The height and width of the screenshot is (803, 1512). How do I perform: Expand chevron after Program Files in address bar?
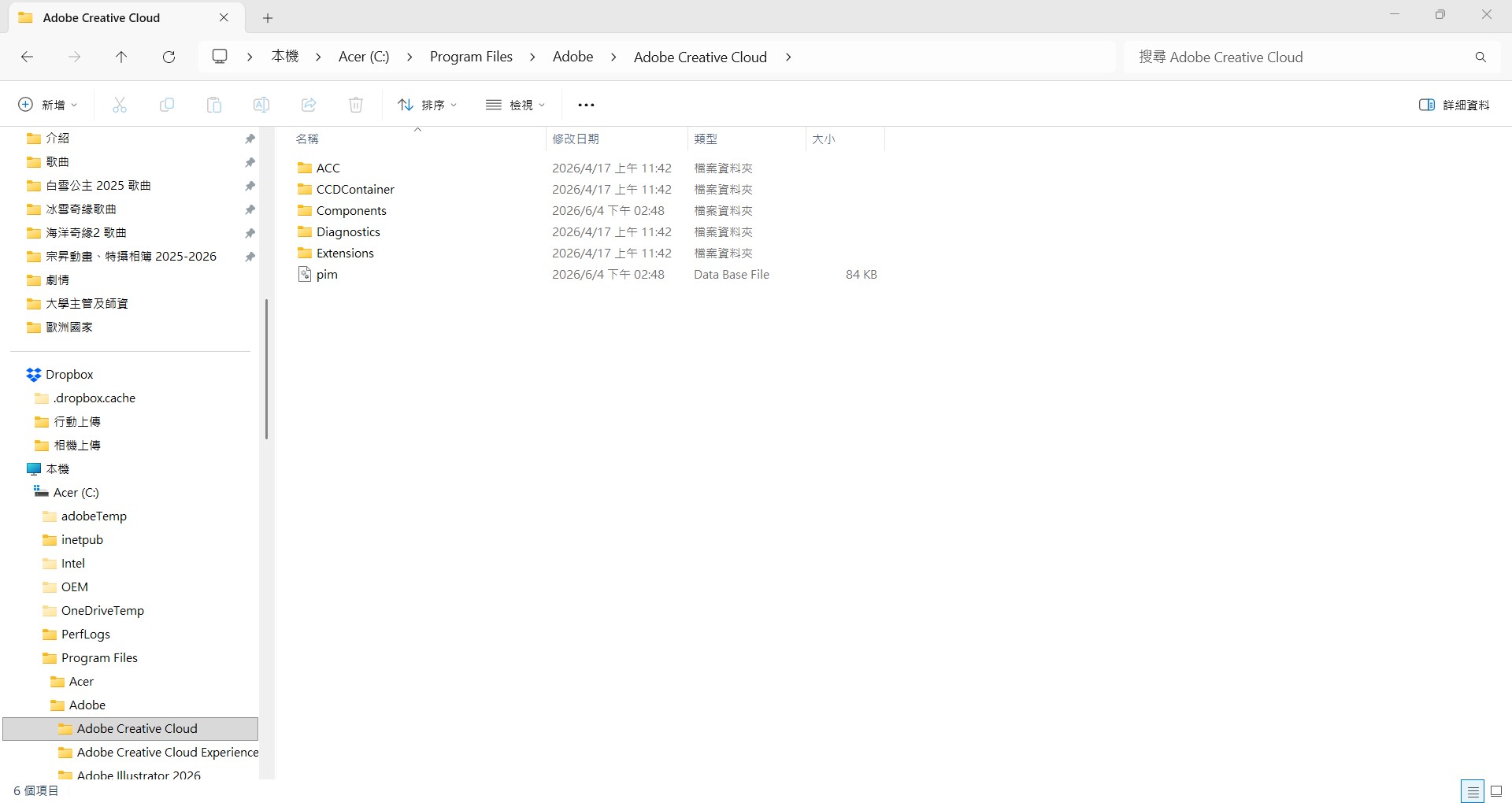tap(533, 57)
